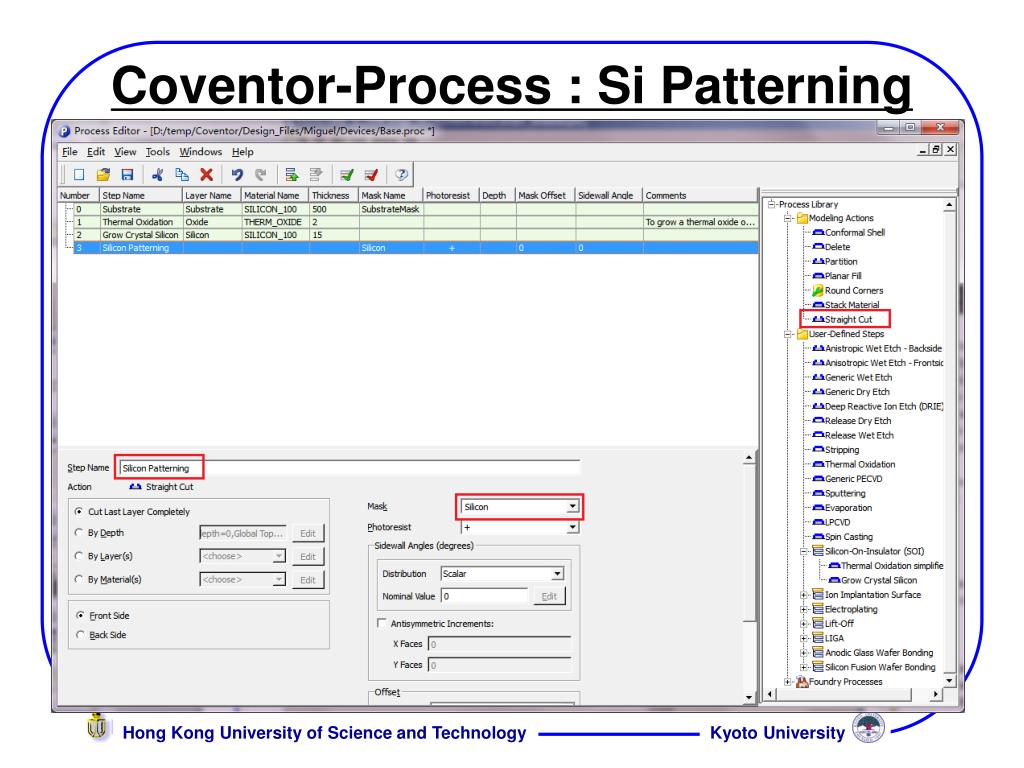The width and height of the screenshot is (1024, 768).
Task: Open the Tools menu
Action: pyautogui.click(x=157, y=152)
